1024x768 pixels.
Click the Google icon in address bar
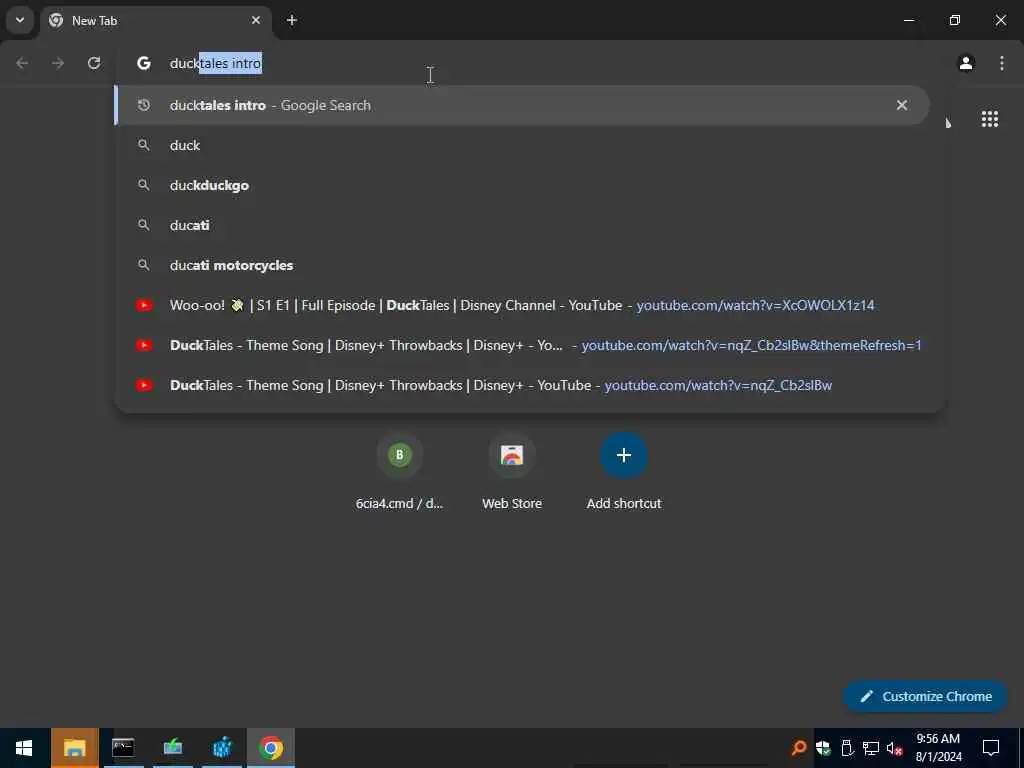pyautogui.click(x=144, y=63)
